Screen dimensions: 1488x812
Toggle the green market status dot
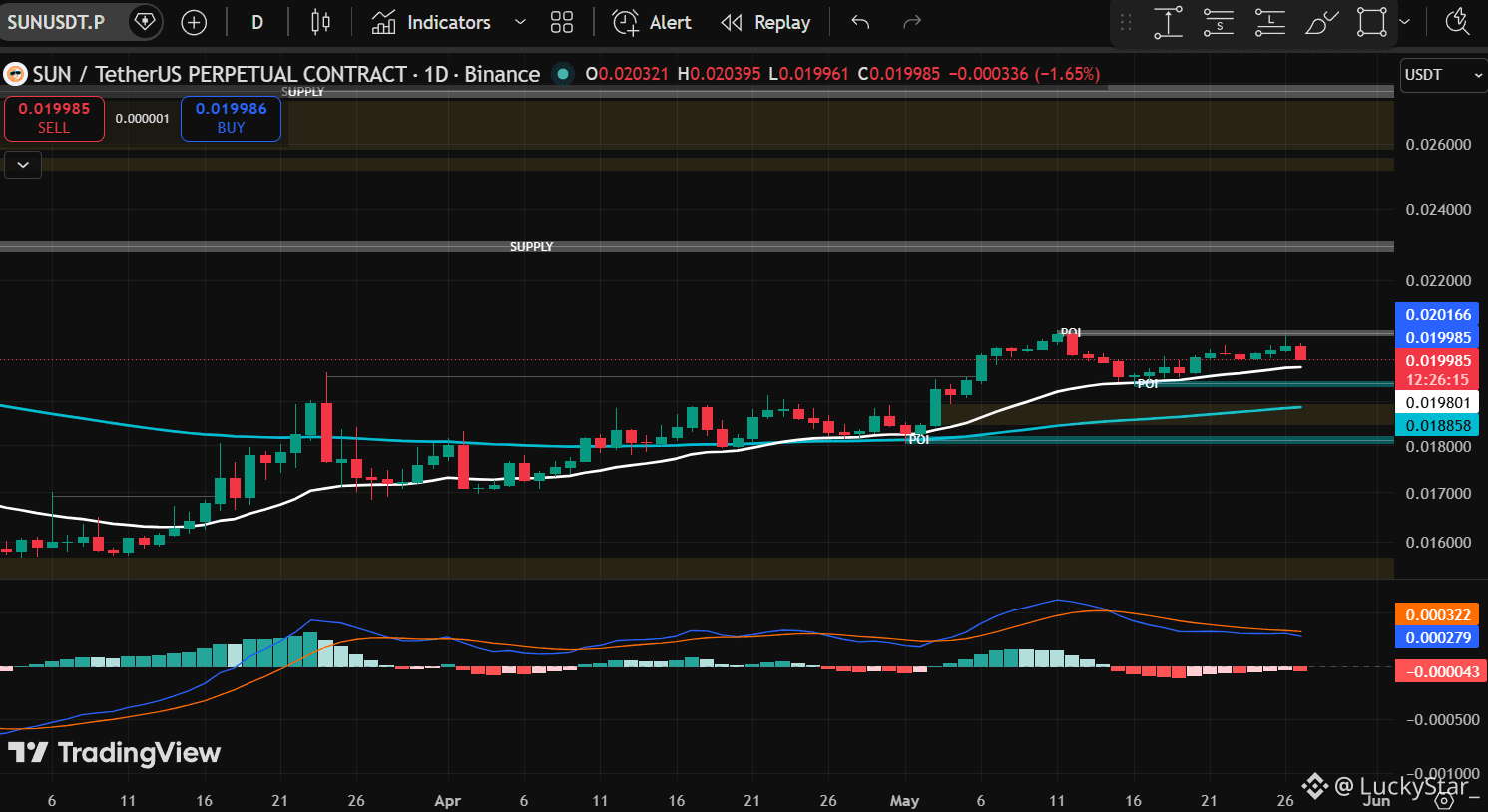pos(563,74)
